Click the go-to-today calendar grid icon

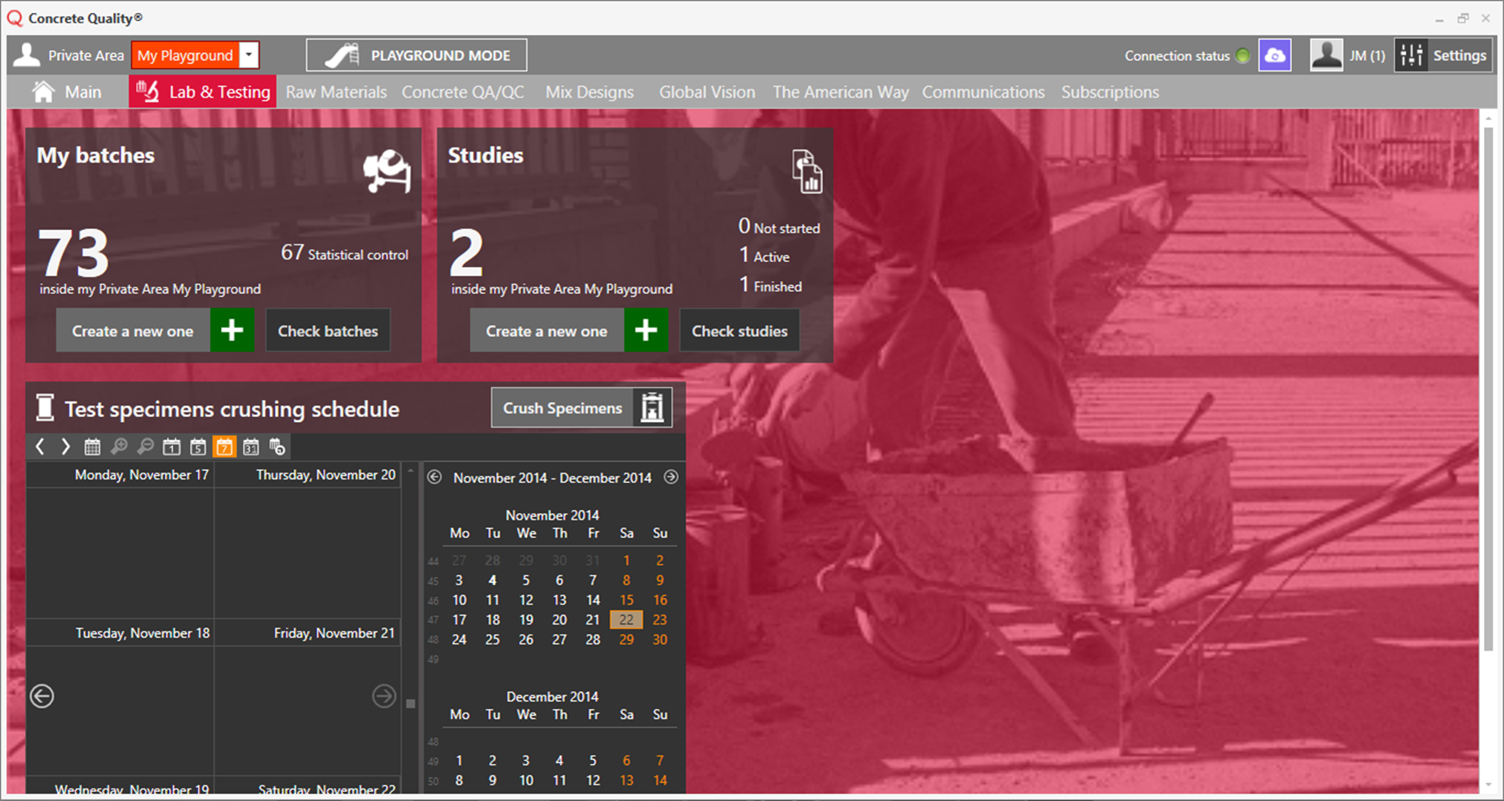[x=92, y=447]
